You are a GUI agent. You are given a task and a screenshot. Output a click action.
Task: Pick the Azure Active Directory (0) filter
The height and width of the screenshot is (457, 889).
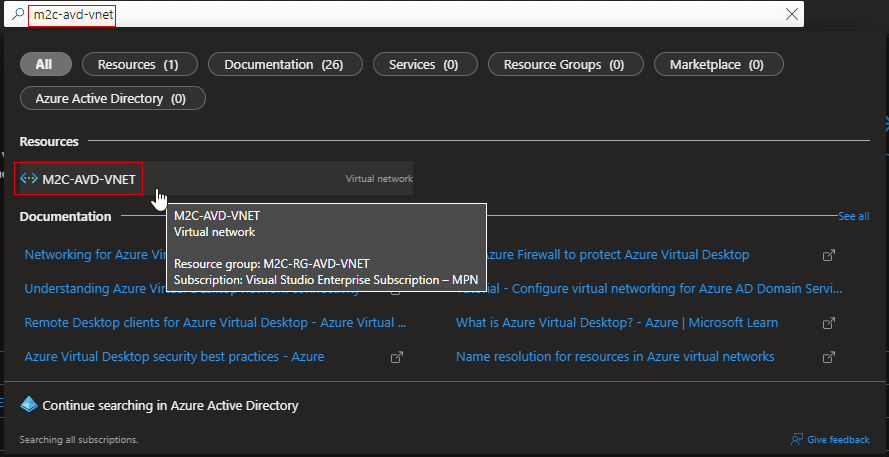tap(112, 98)
